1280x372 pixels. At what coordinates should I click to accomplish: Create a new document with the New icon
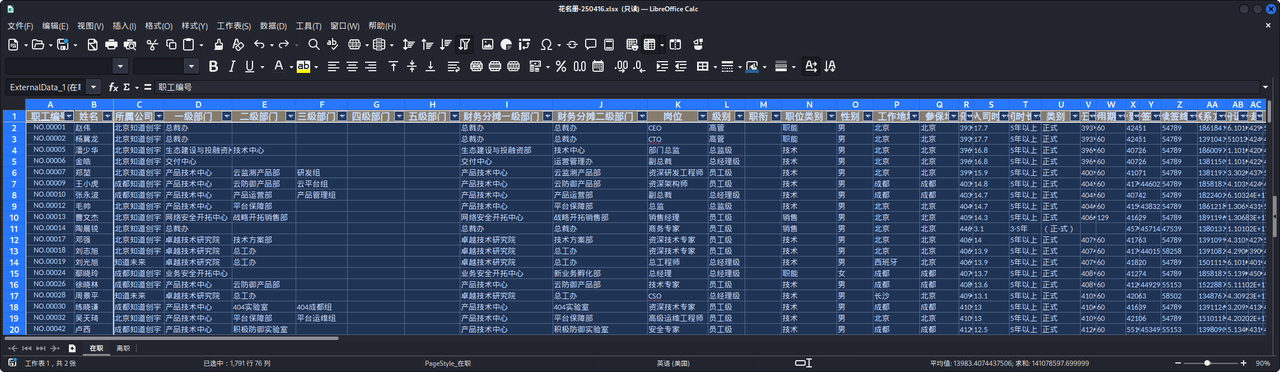click(x=13, y=45)
